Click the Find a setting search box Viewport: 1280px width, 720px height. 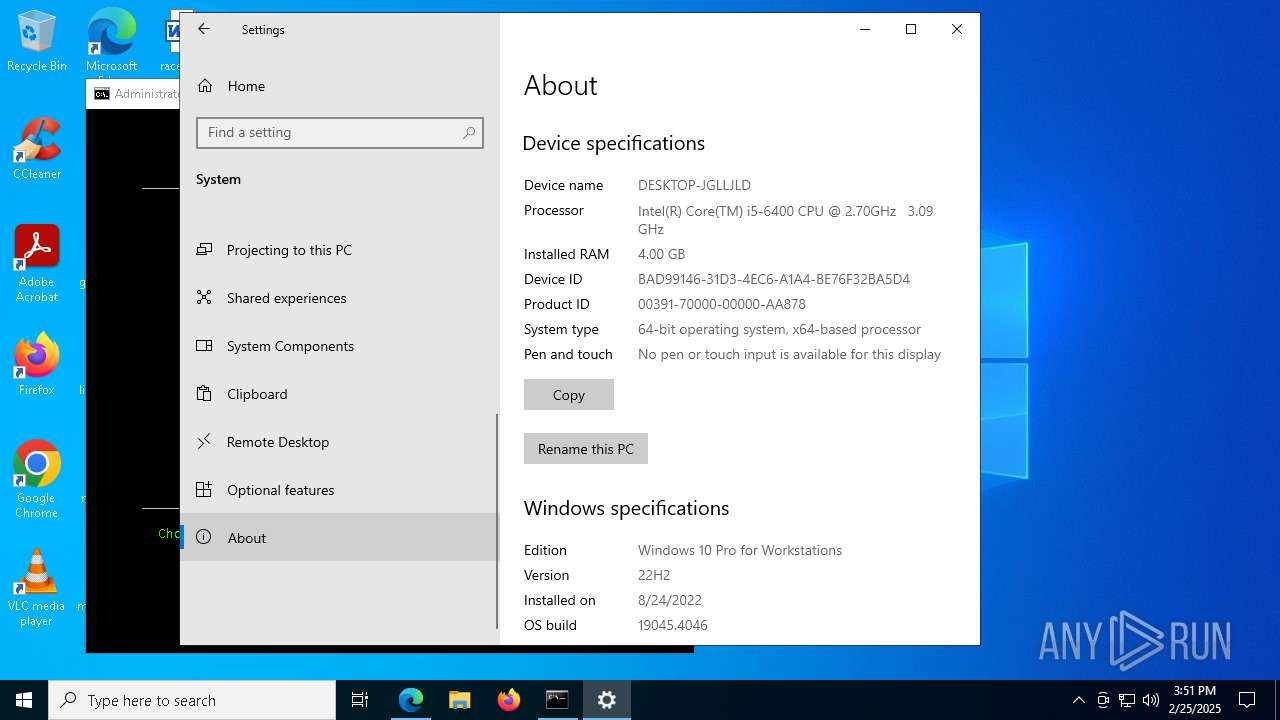click(339, 132)
